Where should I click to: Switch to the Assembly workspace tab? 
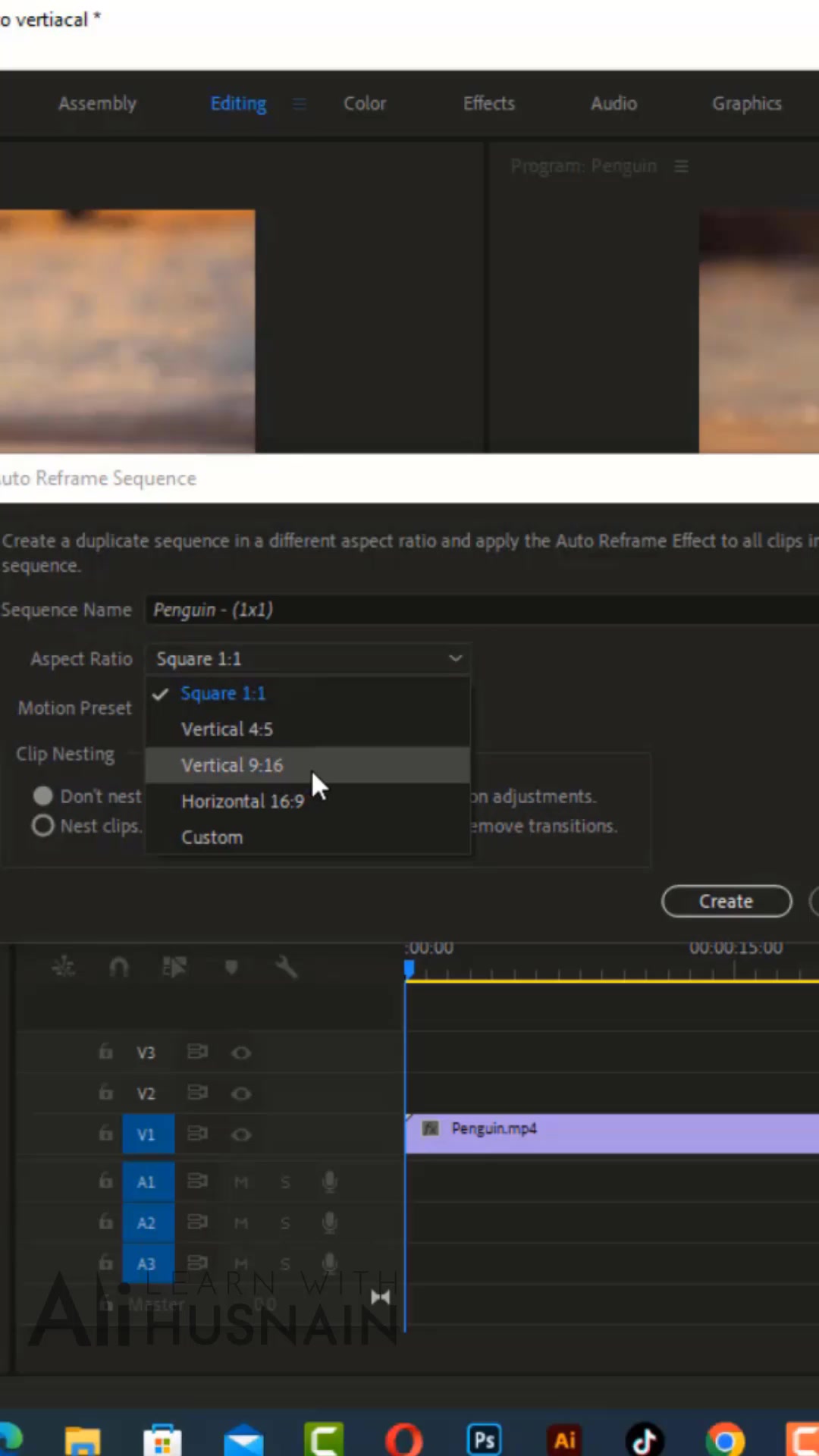[x=97, y=103]
